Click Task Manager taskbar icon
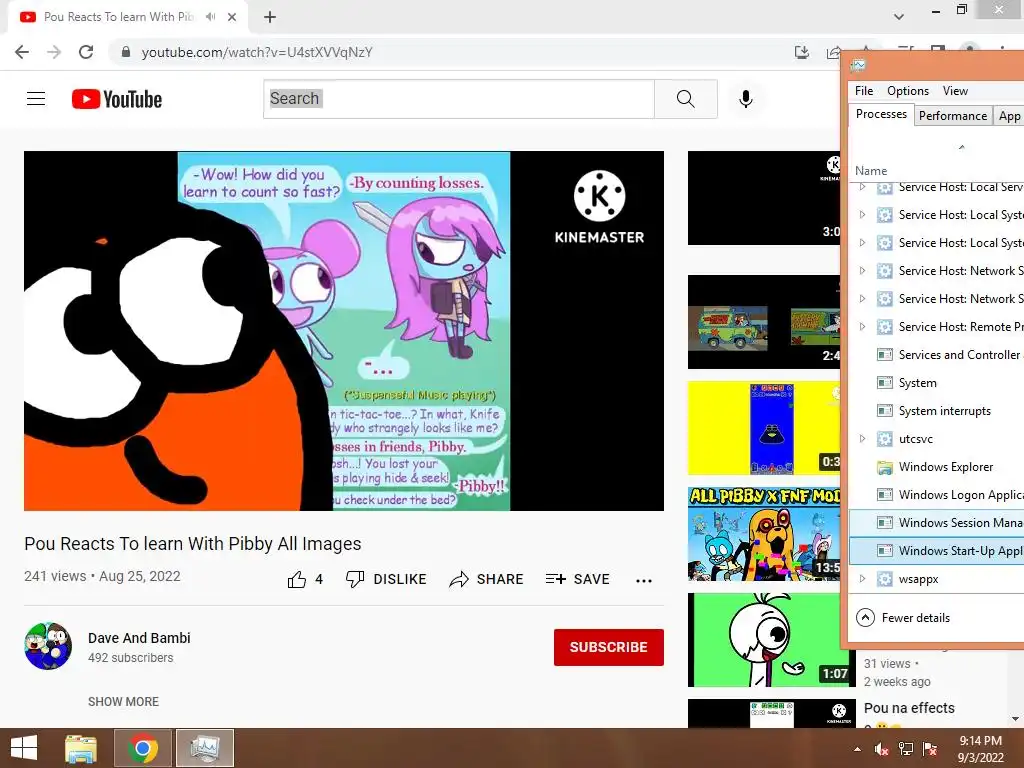Viewport: 1024px width, 768px height. tap(204, 748)
